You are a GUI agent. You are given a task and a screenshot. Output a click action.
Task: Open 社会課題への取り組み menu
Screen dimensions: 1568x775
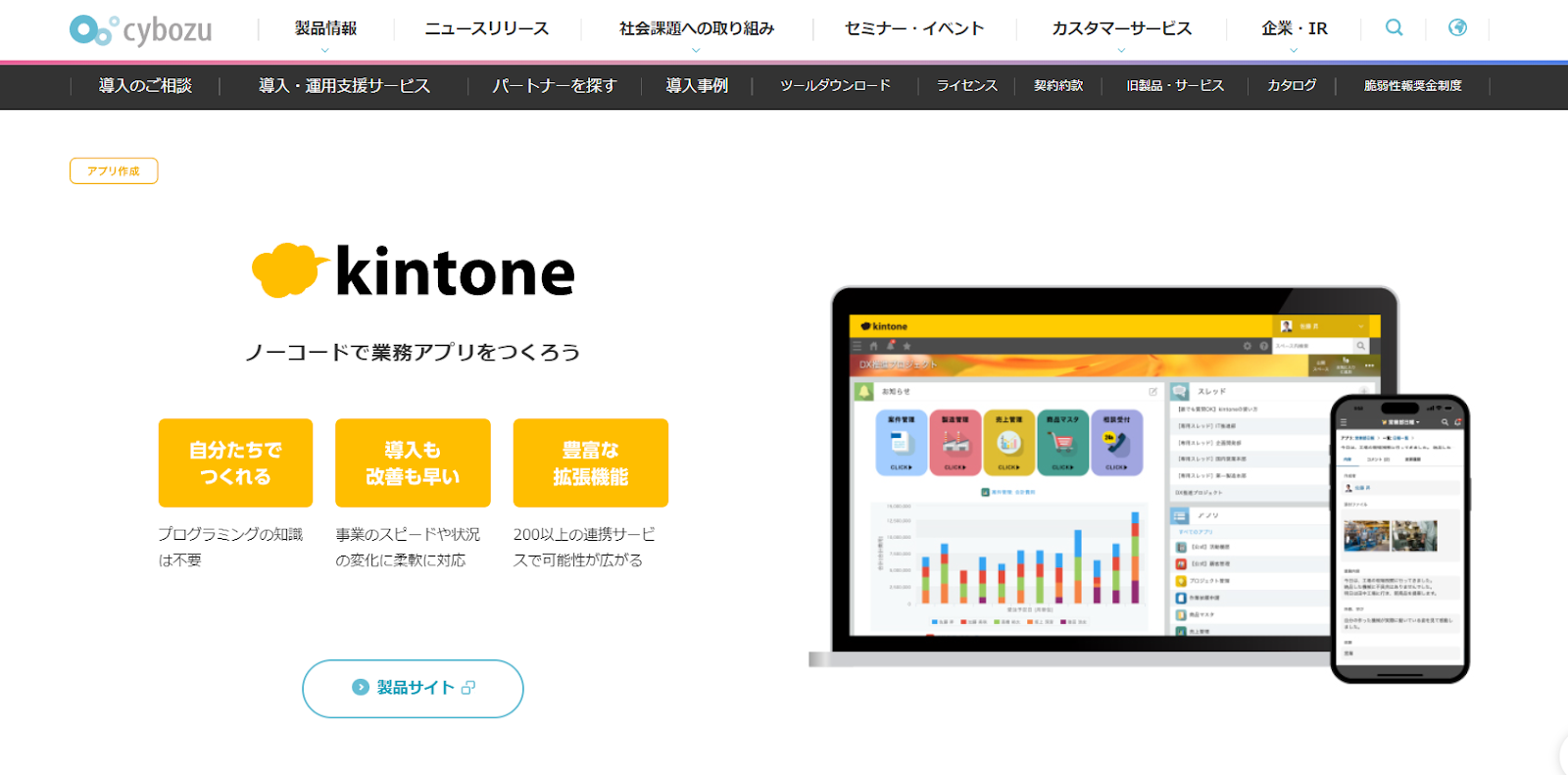click(x=696, y=28)
